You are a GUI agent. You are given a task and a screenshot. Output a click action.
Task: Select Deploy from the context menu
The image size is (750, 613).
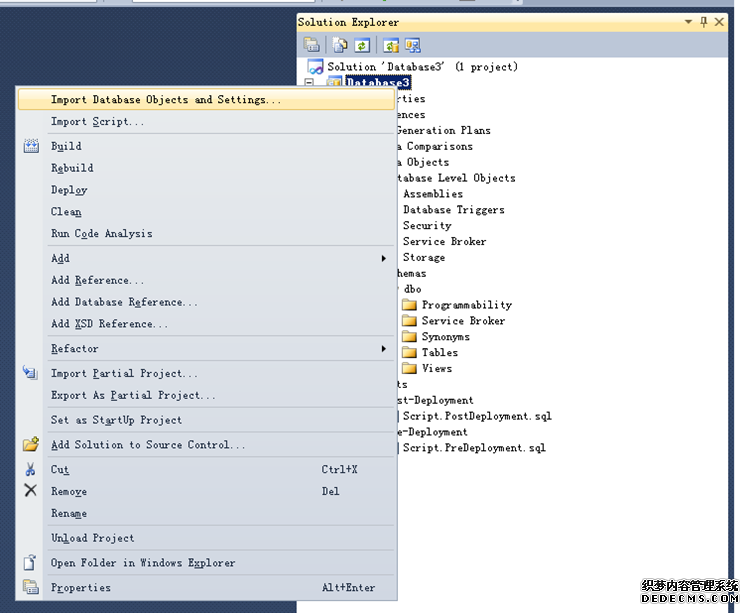(69, 190)
